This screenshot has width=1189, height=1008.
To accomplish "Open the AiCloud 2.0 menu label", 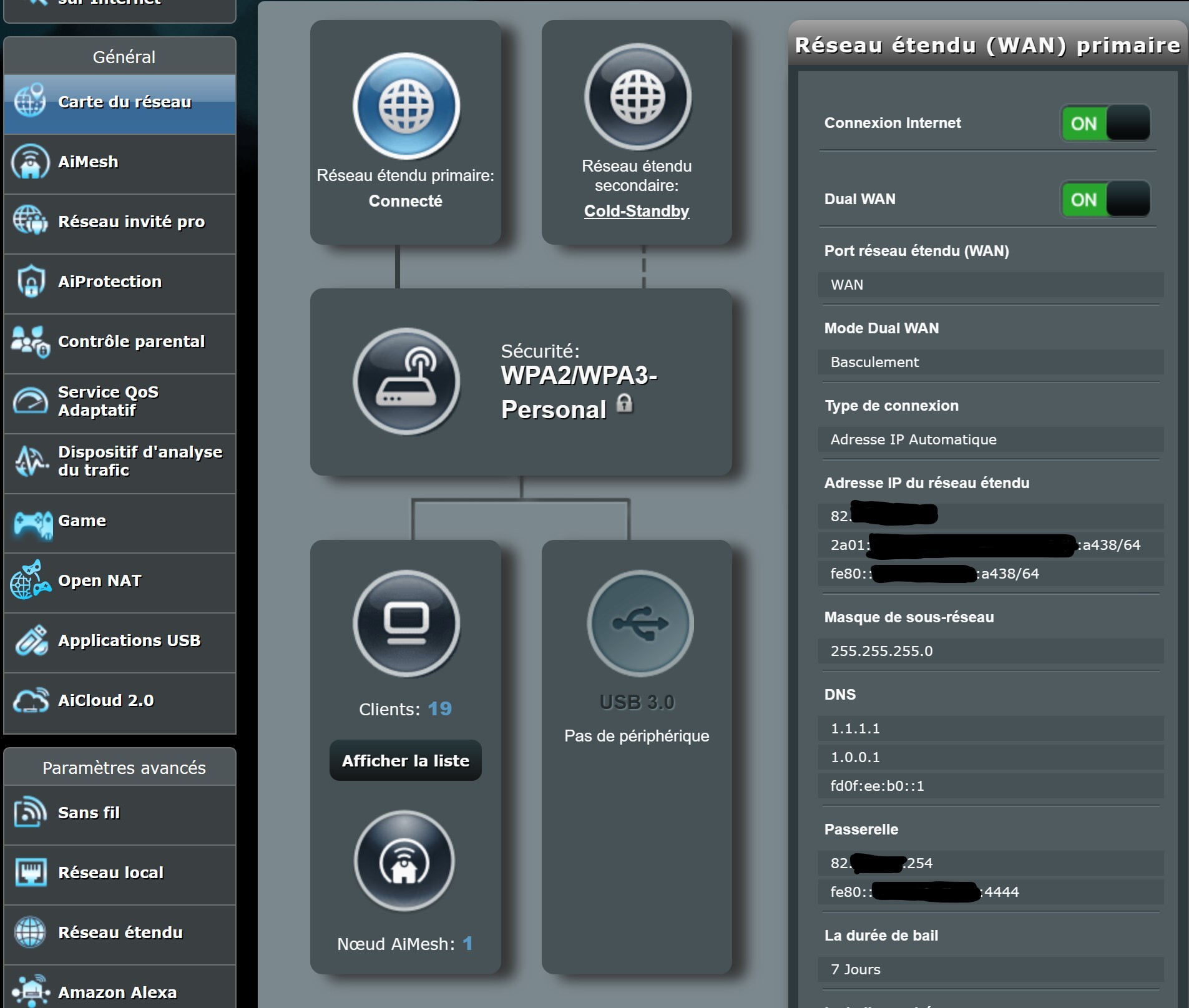I will [x=106, y=700].
